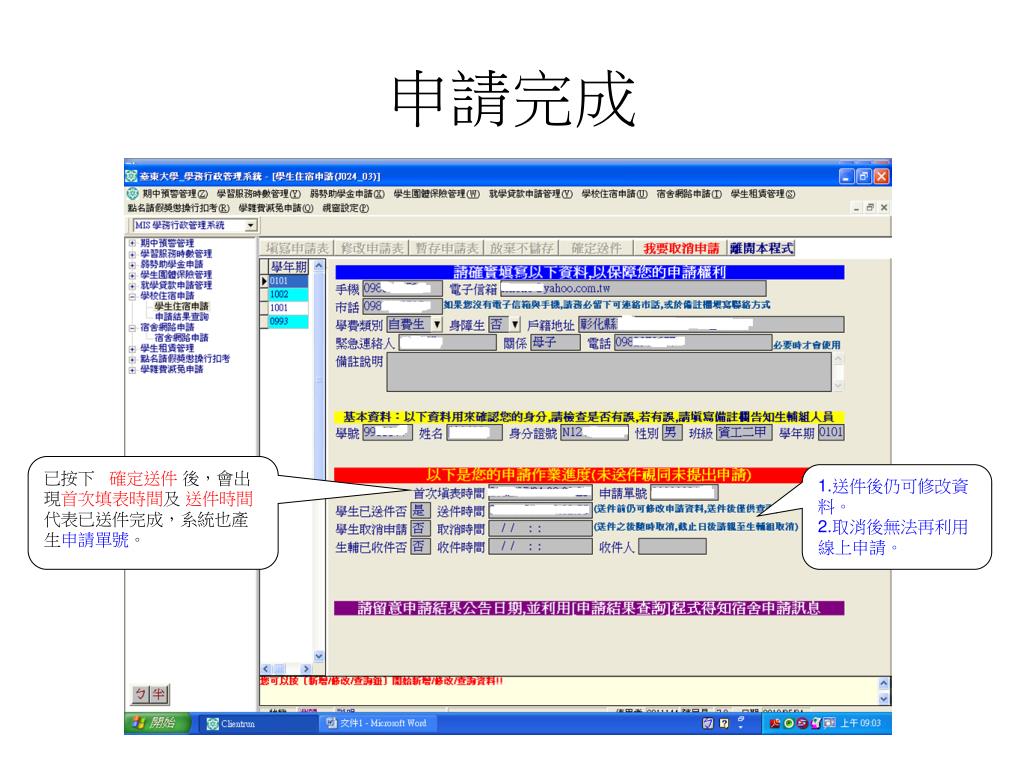1024x768 pixels.
Task: Open the 學生團體保險管理(W) menu
Action: 436,194
